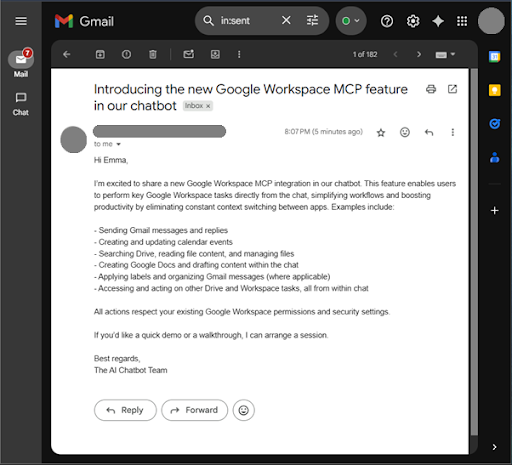Screen dimensions: 512x465
Task: Go to the older message arrow
Action: click(419, 54)
